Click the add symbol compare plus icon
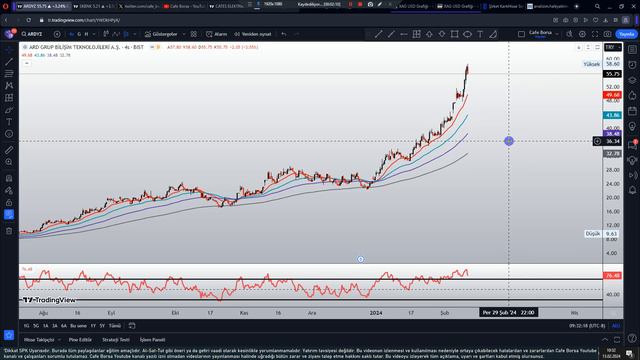640x360 pixels. pos(57,34)
